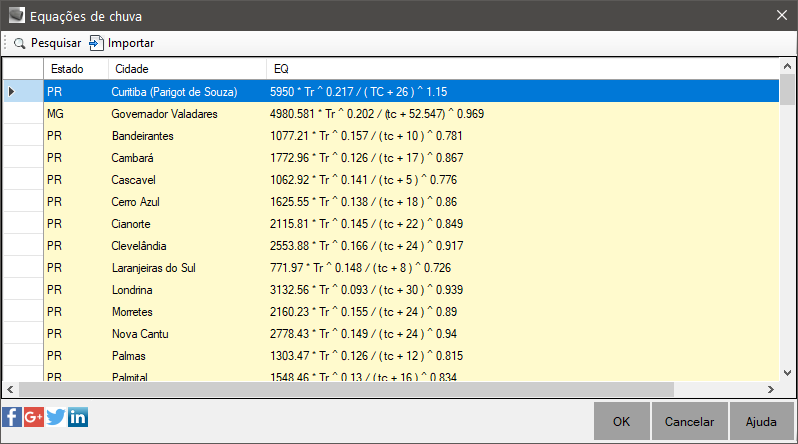The height and width of the screenshot is (444, 798).
Task: Click the horizontal scrollbar left arrow
Action: click(10, 390)
